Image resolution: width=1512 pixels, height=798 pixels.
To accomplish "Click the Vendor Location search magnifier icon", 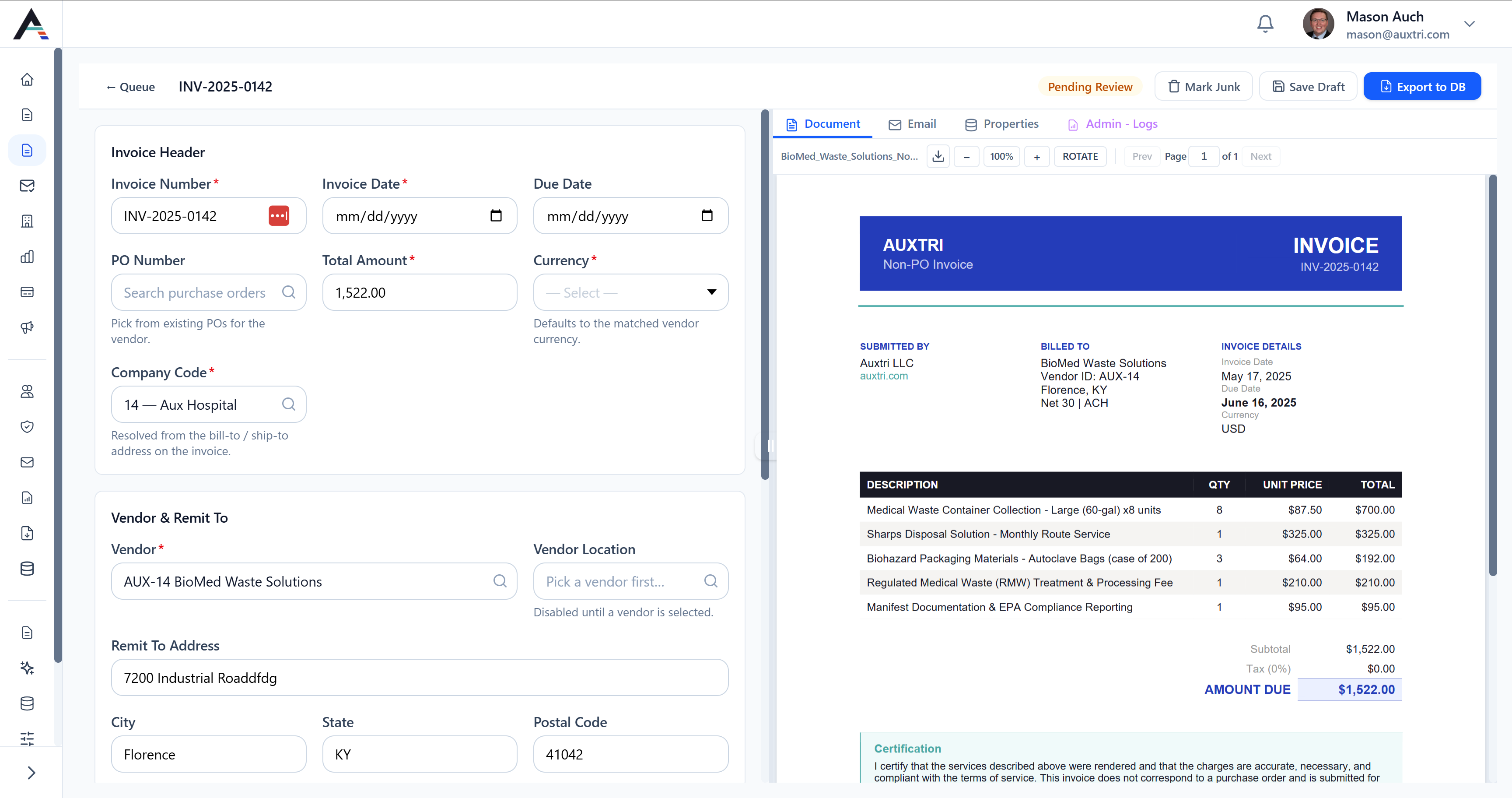I will (710, 581).
